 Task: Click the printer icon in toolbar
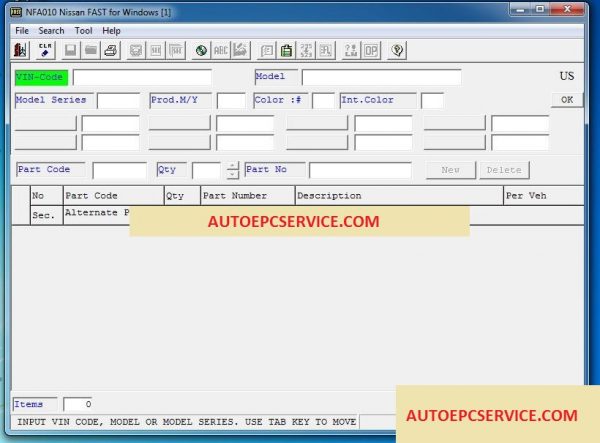pos(111,50)
